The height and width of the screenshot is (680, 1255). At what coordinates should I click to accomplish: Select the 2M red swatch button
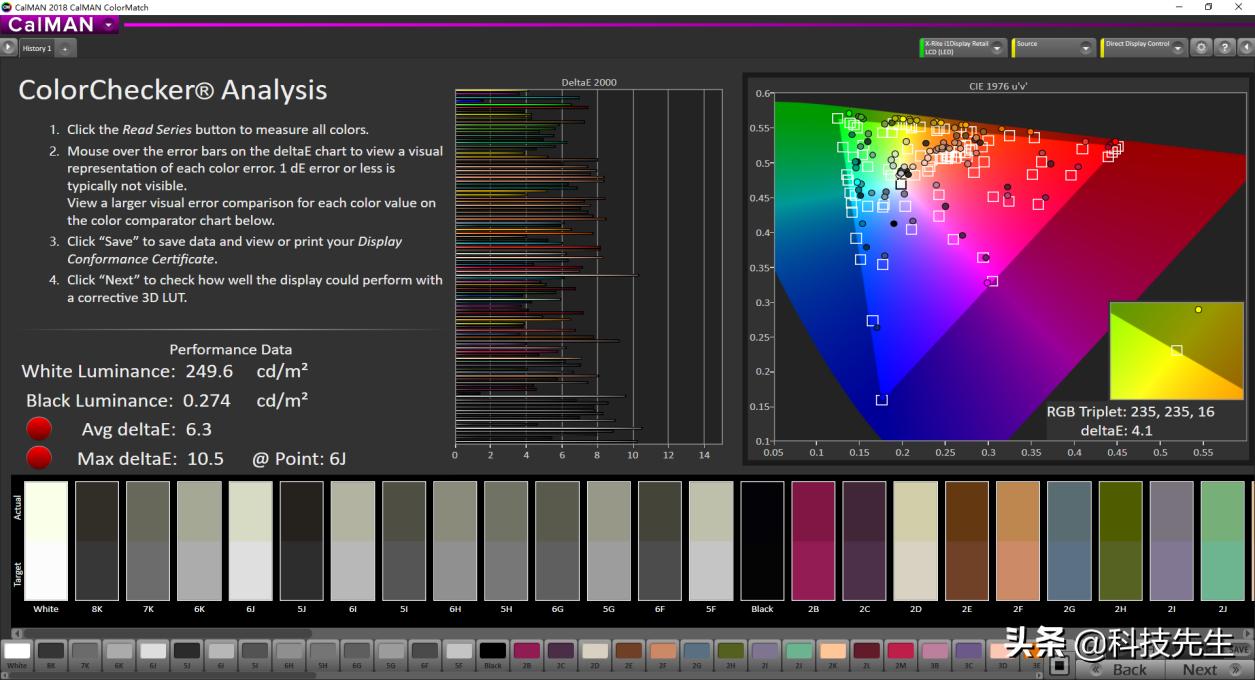pyautogui.click(x=901, y=653)
